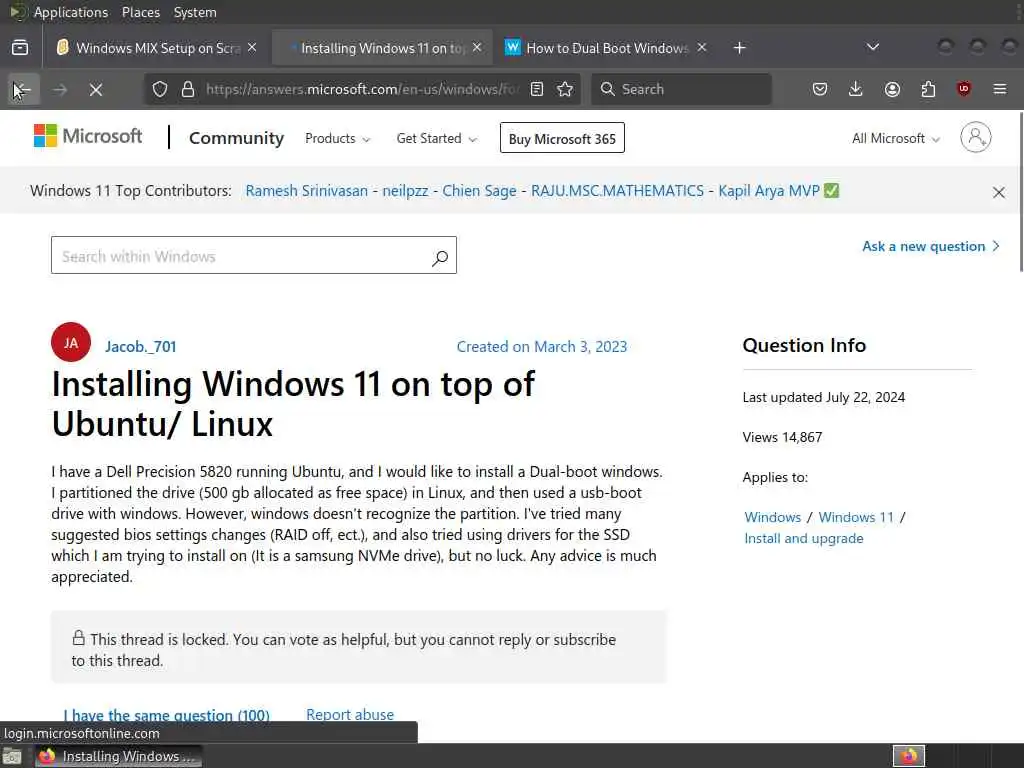Open the Pocket save icon

(820, 89)
